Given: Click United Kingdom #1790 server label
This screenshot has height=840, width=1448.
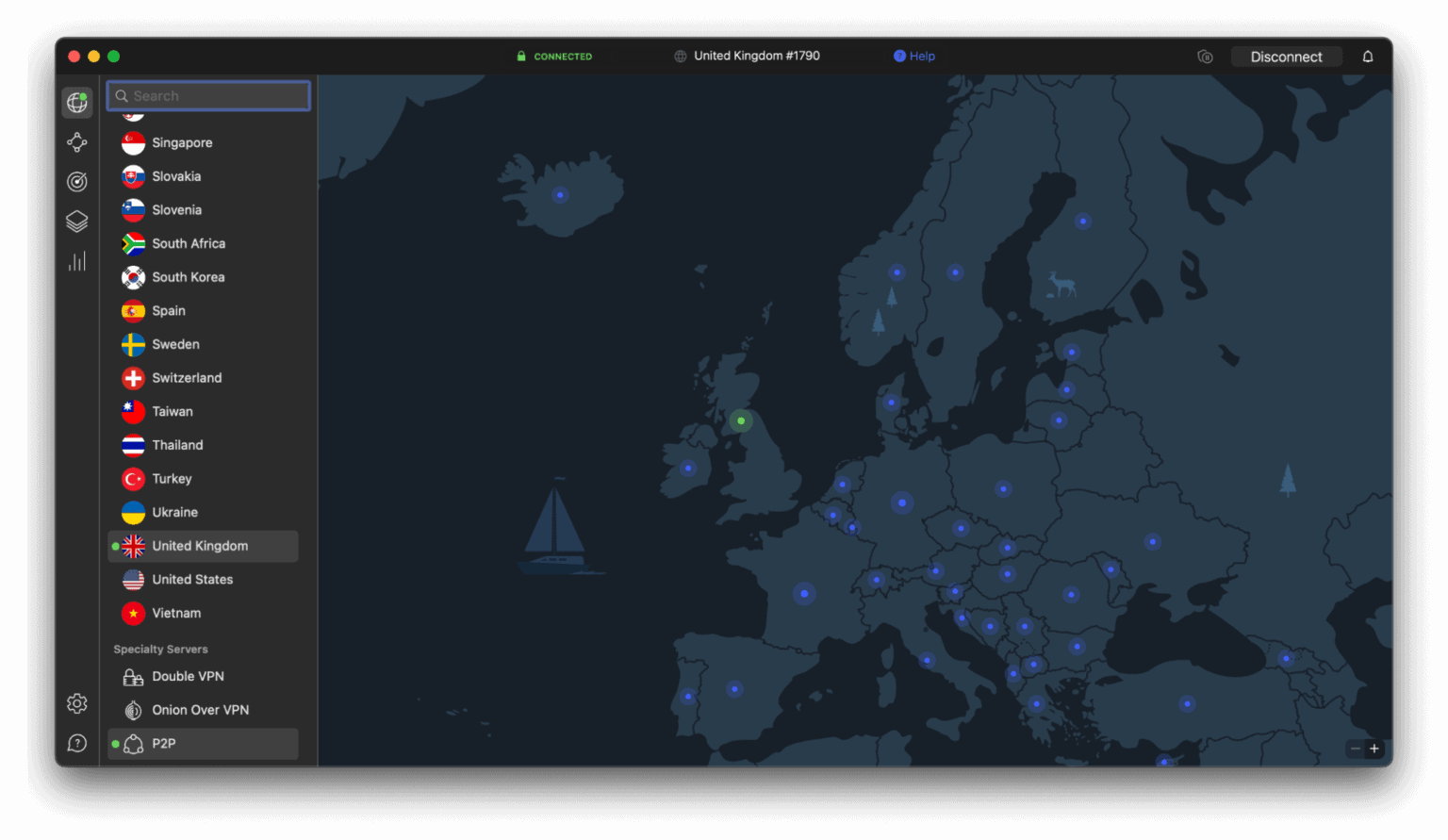Looking at the screenshot, I should (757, 56).
